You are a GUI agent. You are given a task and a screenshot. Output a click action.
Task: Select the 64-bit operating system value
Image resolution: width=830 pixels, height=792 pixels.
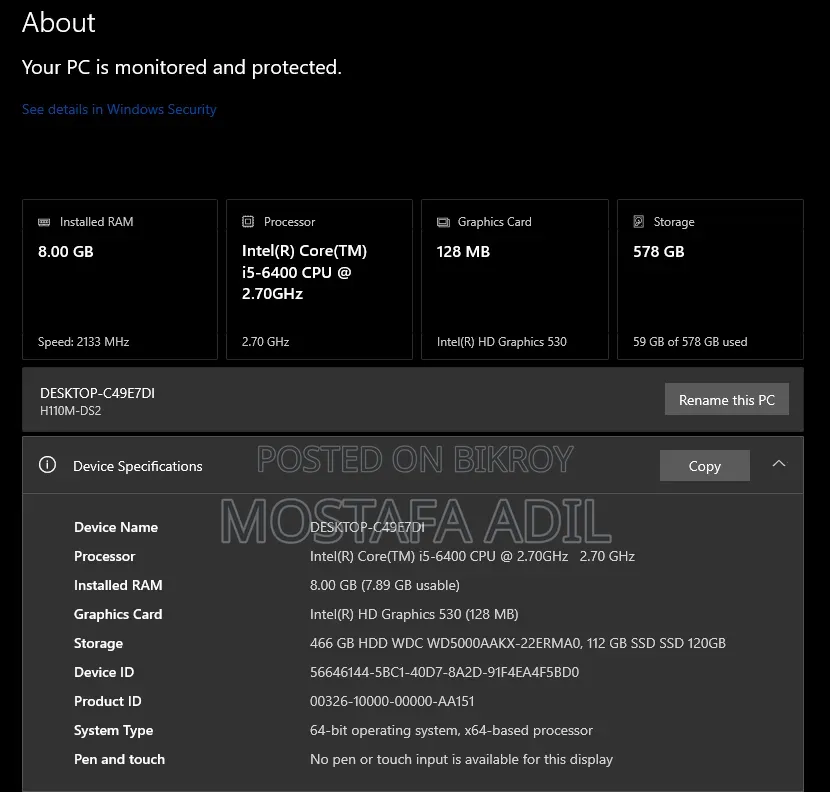[451, 731]
